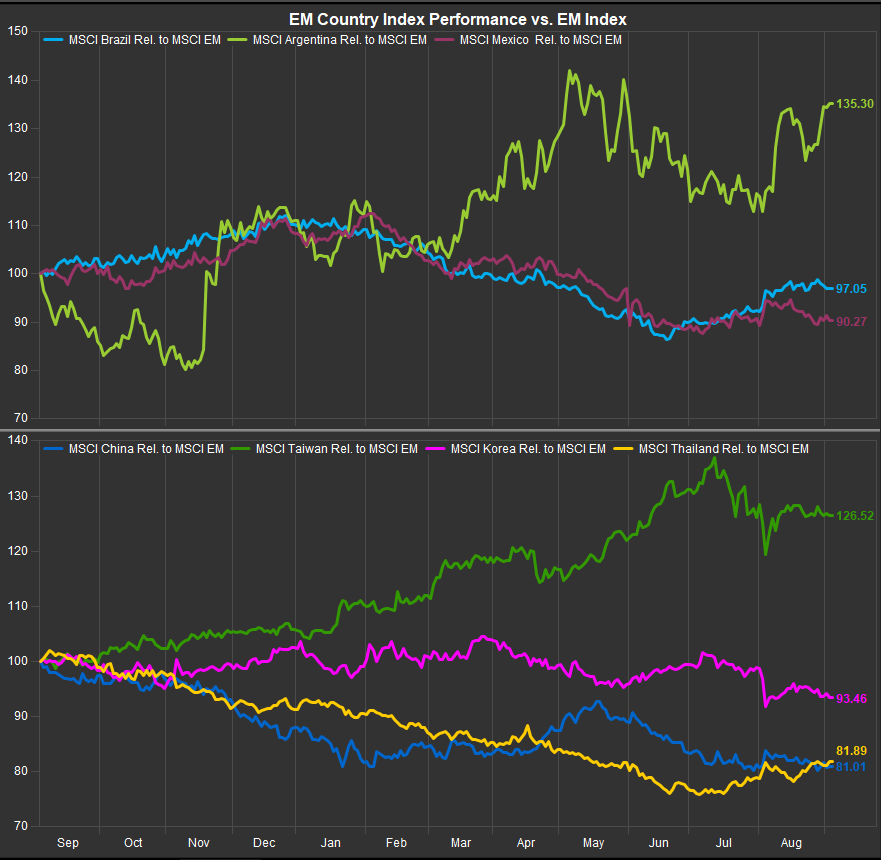Click the Feb label on the x-axis

point(396,843)
